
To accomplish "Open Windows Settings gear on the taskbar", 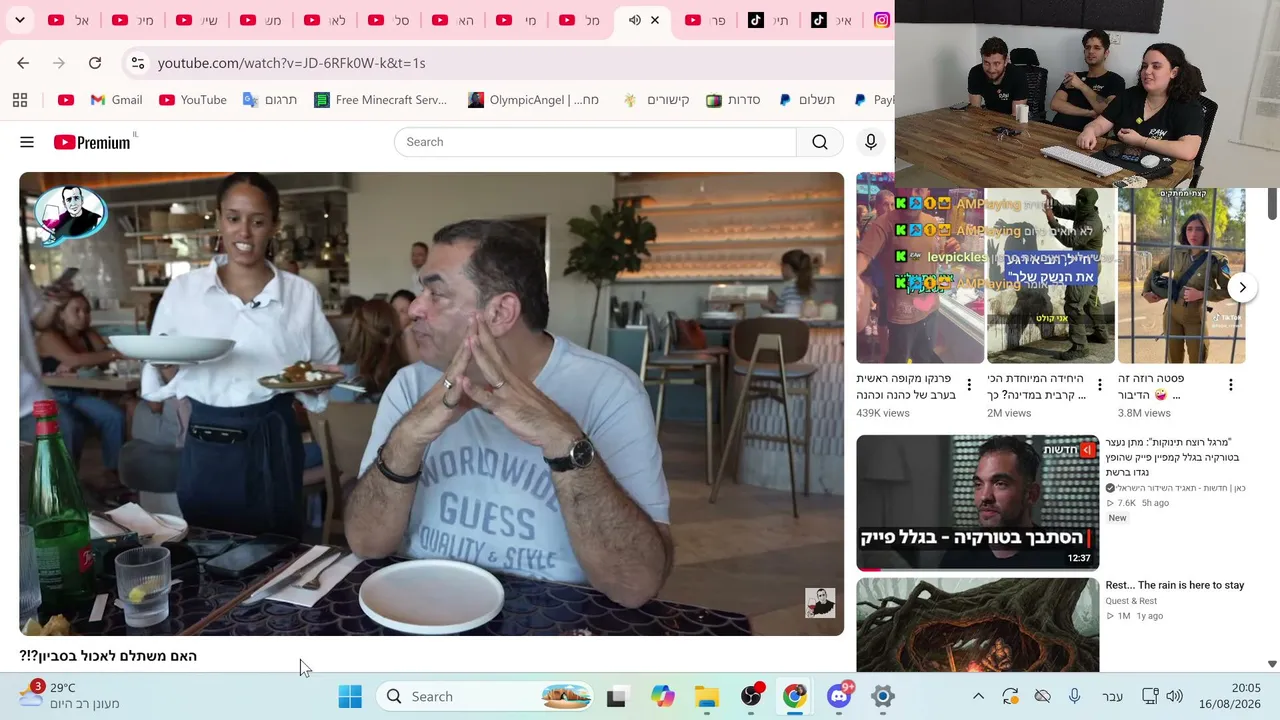I will tap(883, 697).
